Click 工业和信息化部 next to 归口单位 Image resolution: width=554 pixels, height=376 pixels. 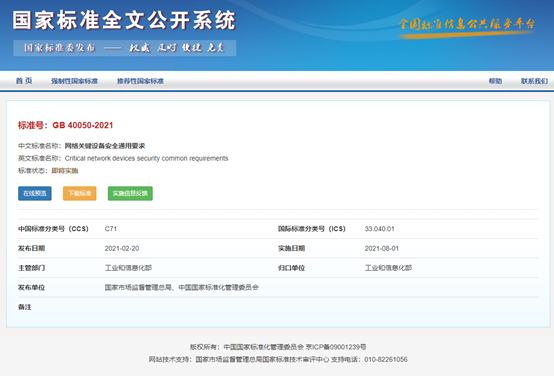point(388,268)
